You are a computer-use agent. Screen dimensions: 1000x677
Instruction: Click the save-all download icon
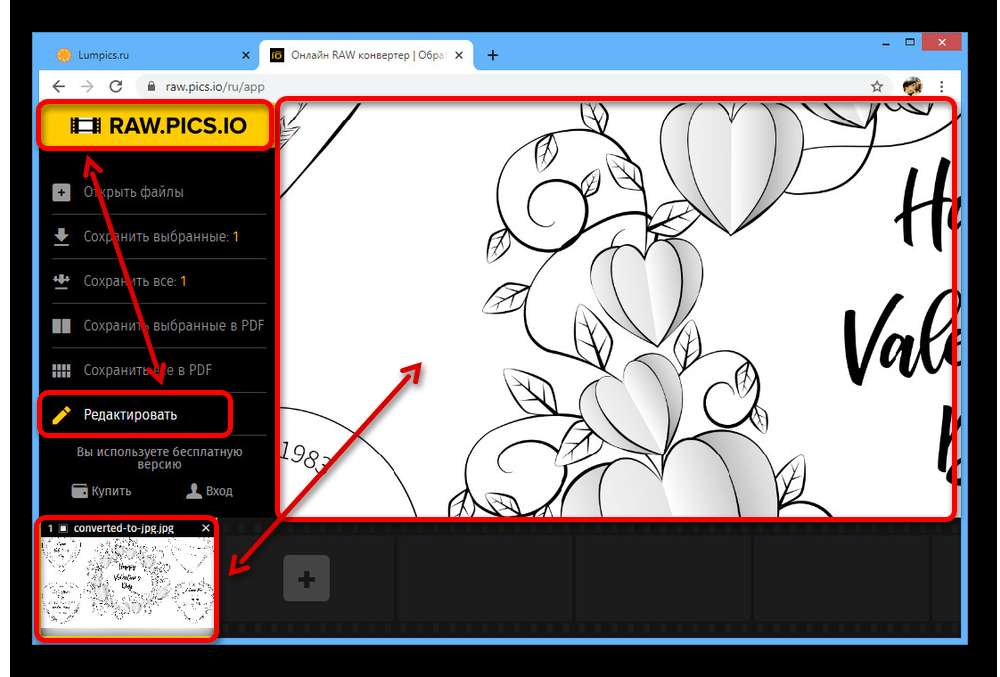61,281
